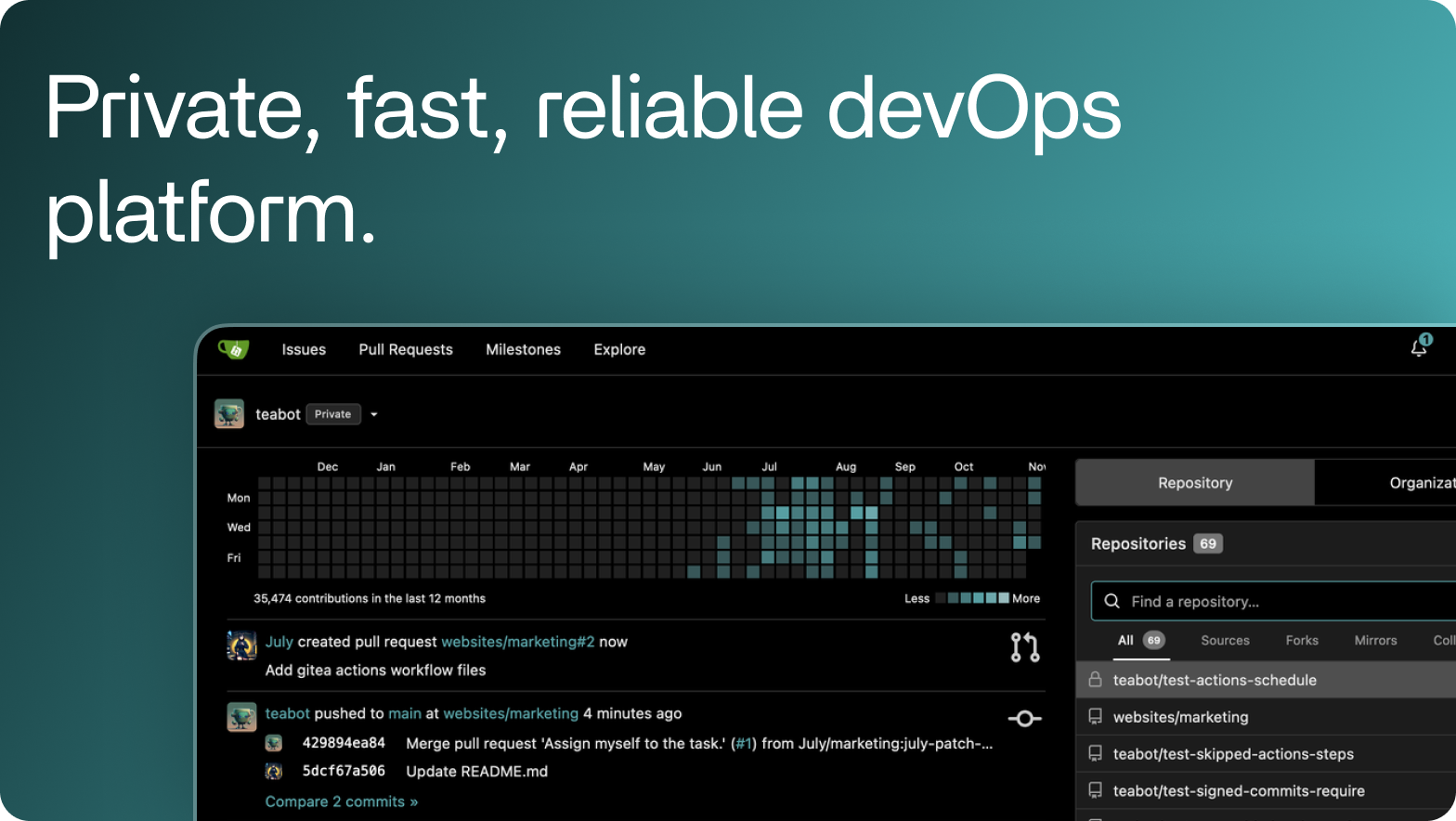Click lock icon next to teabot/test-actions-schedule
The width and height of the screenshot is (1456, 821).
pos(1096,680)
